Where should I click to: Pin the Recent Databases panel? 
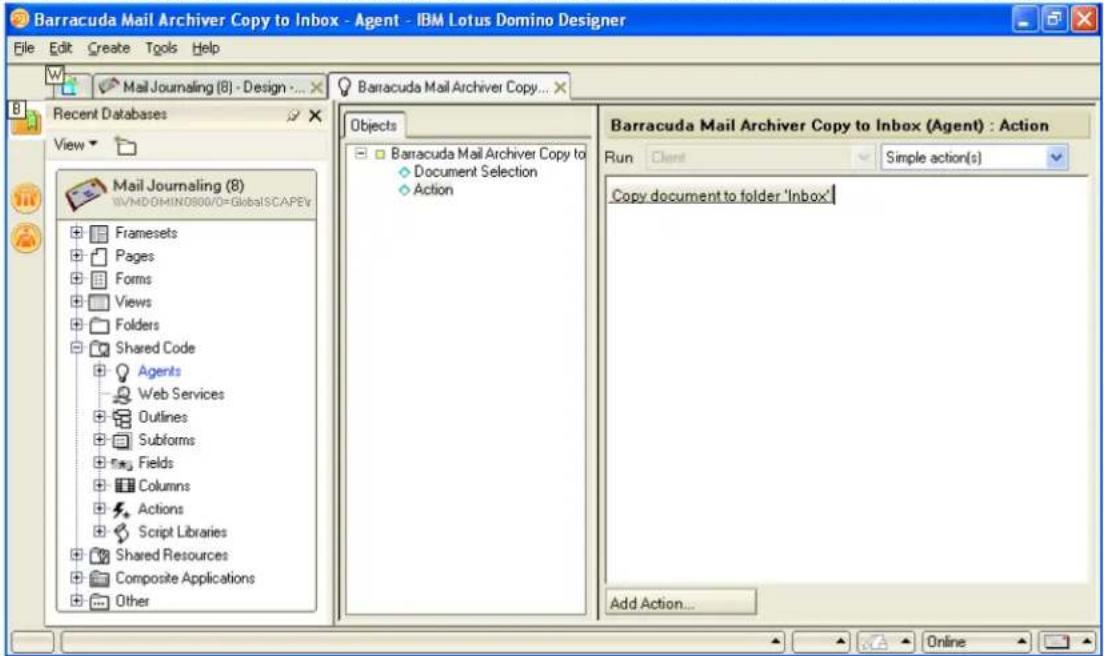[x=293, y=115]
